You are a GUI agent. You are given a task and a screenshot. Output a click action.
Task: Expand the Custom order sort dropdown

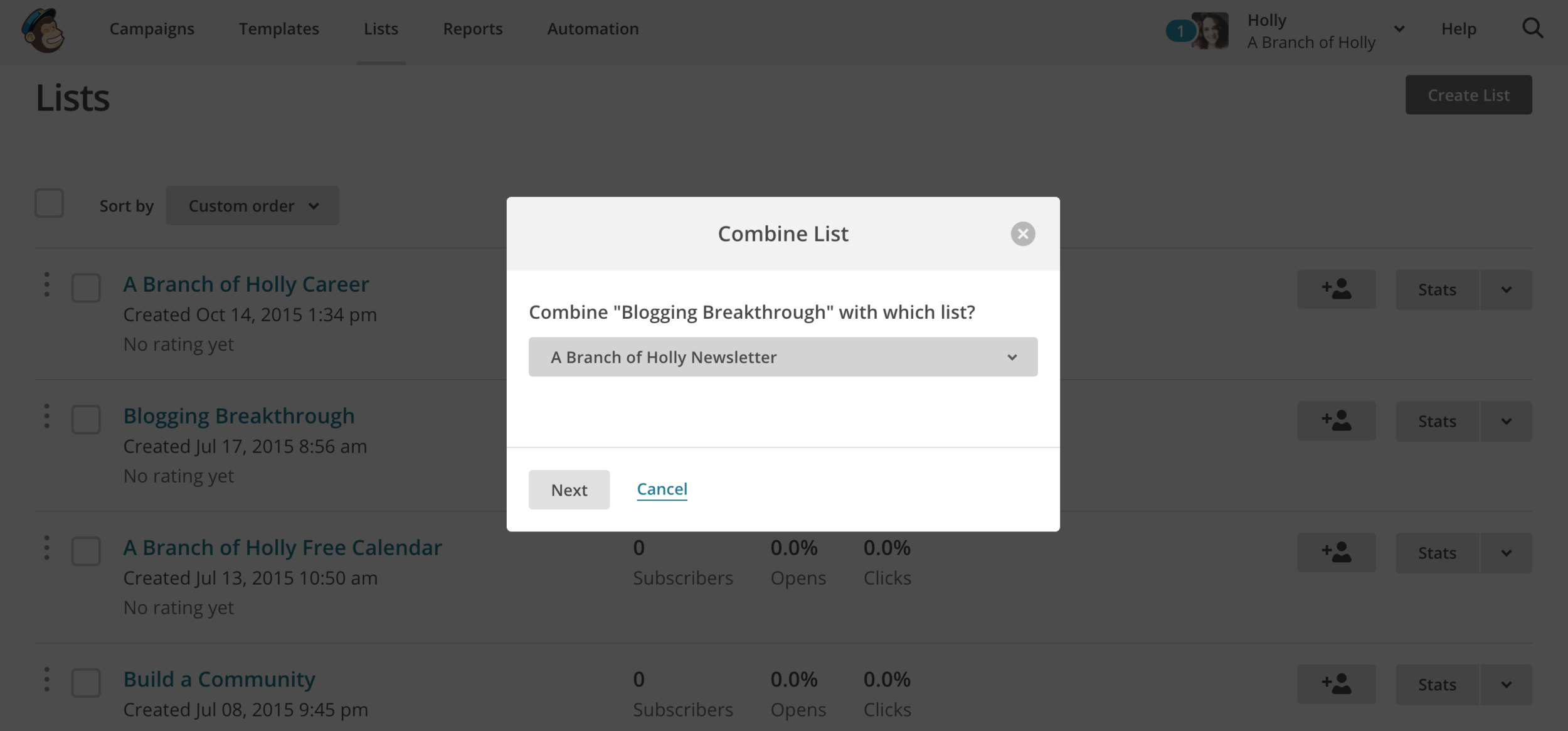[253, 206]
